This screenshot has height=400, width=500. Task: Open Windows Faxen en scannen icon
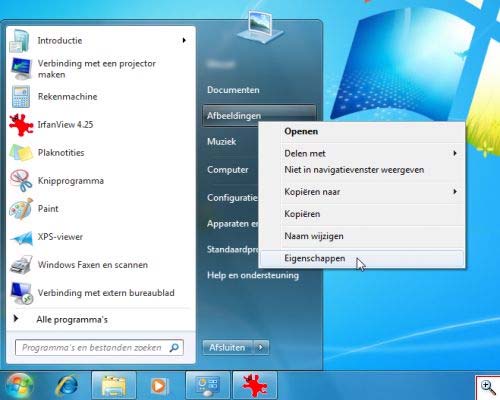pyautogui.click(x=21, y=265)
